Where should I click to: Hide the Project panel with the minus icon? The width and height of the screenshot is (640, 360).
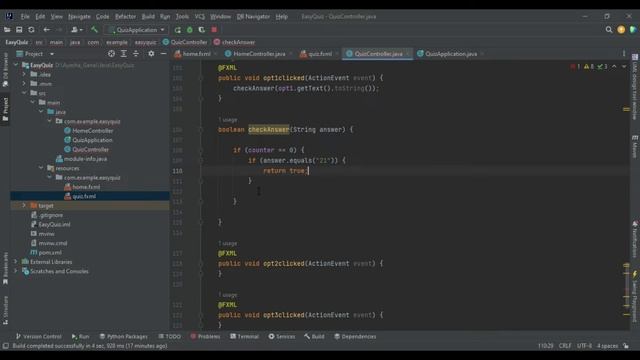163,54
